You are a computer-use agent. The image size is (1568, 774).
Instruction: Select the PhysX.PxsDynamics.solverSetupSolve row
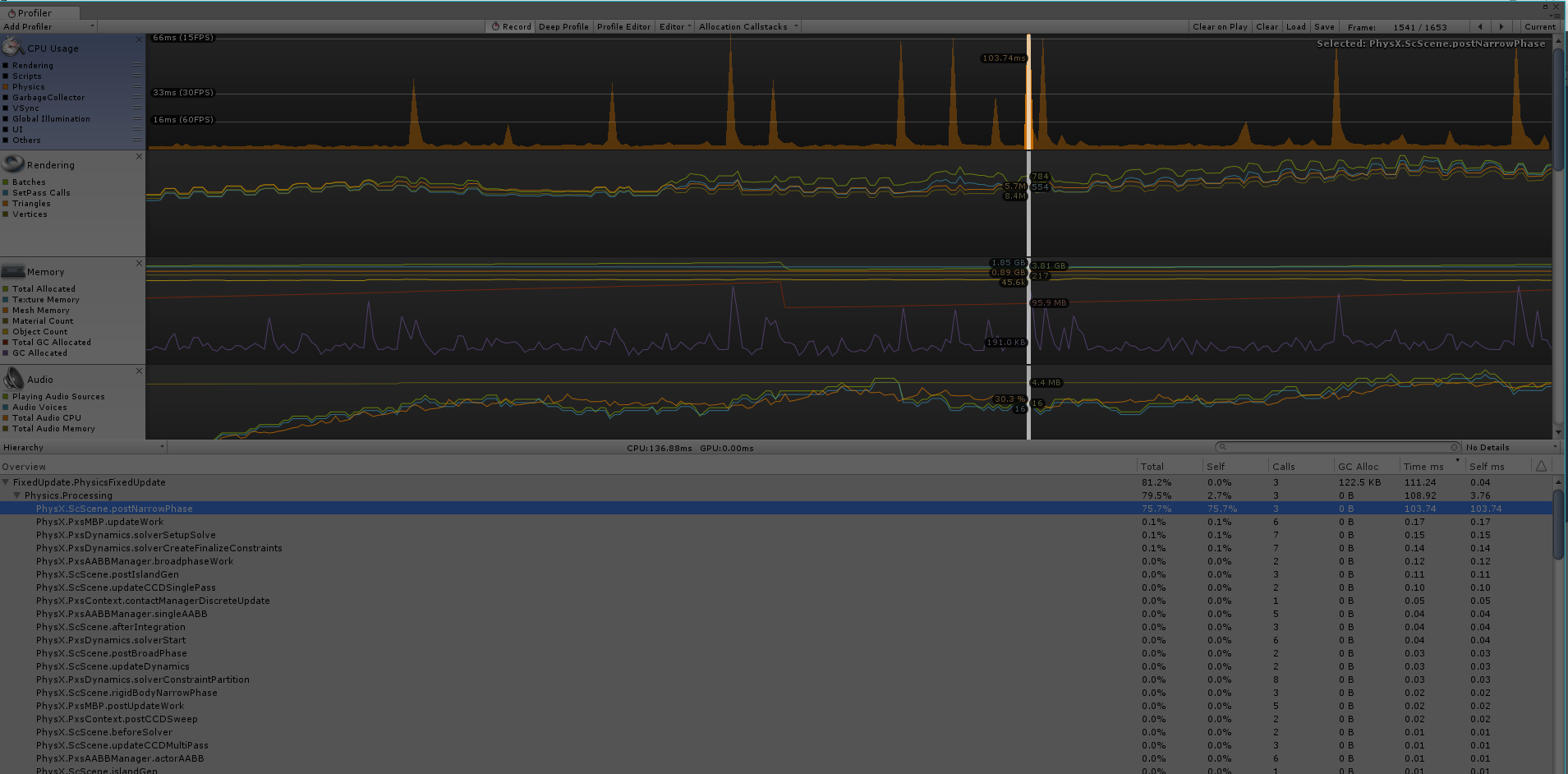tap(776, 535)
